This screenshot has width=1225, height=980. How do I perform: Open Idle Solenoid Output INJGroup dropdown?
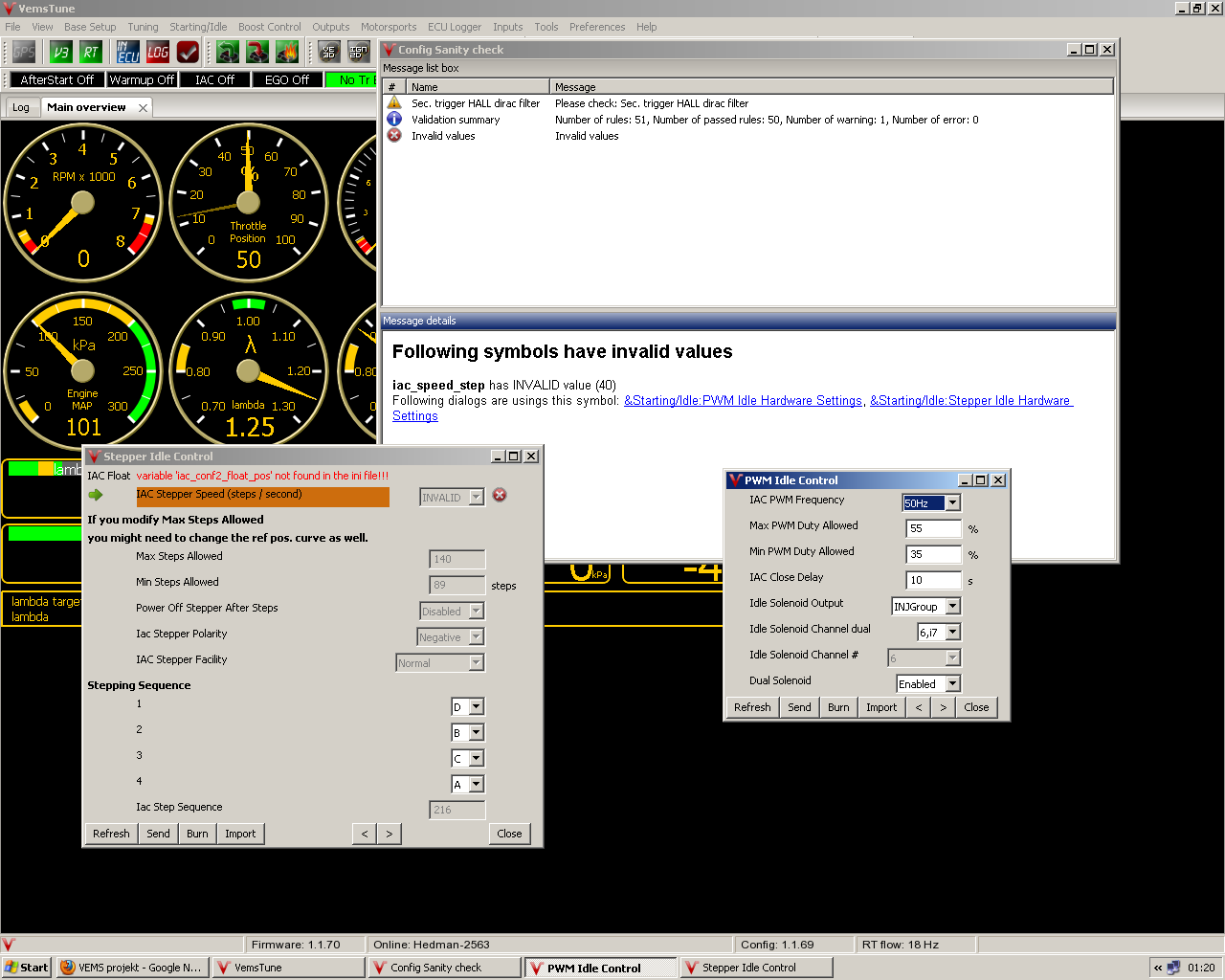click(x=952, y=606)
